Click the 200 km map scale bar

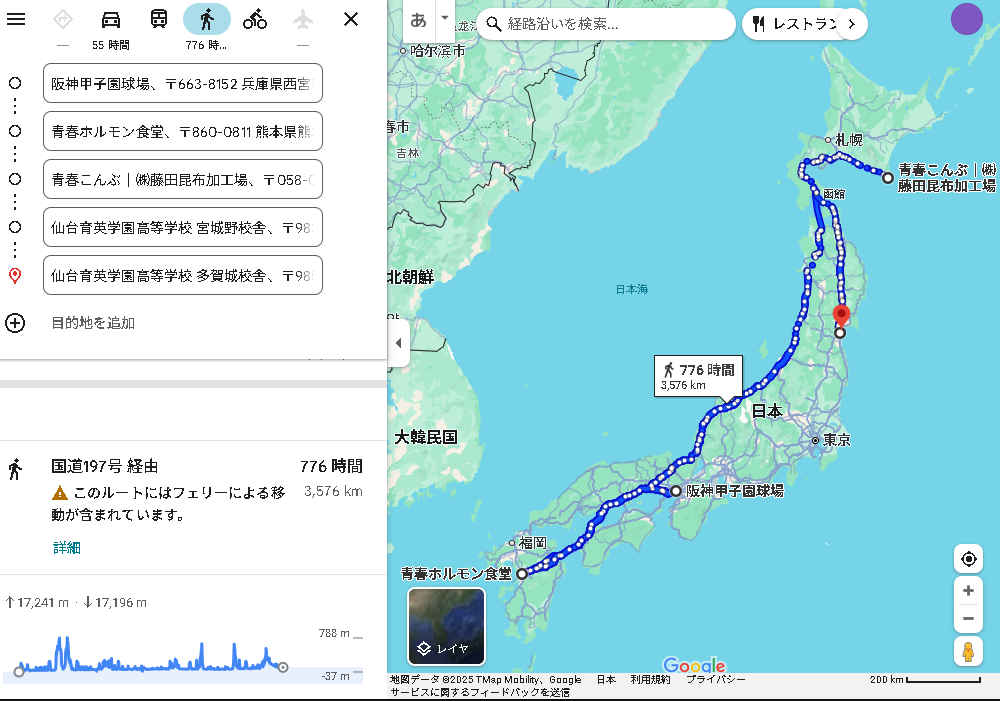click(925, 680)
